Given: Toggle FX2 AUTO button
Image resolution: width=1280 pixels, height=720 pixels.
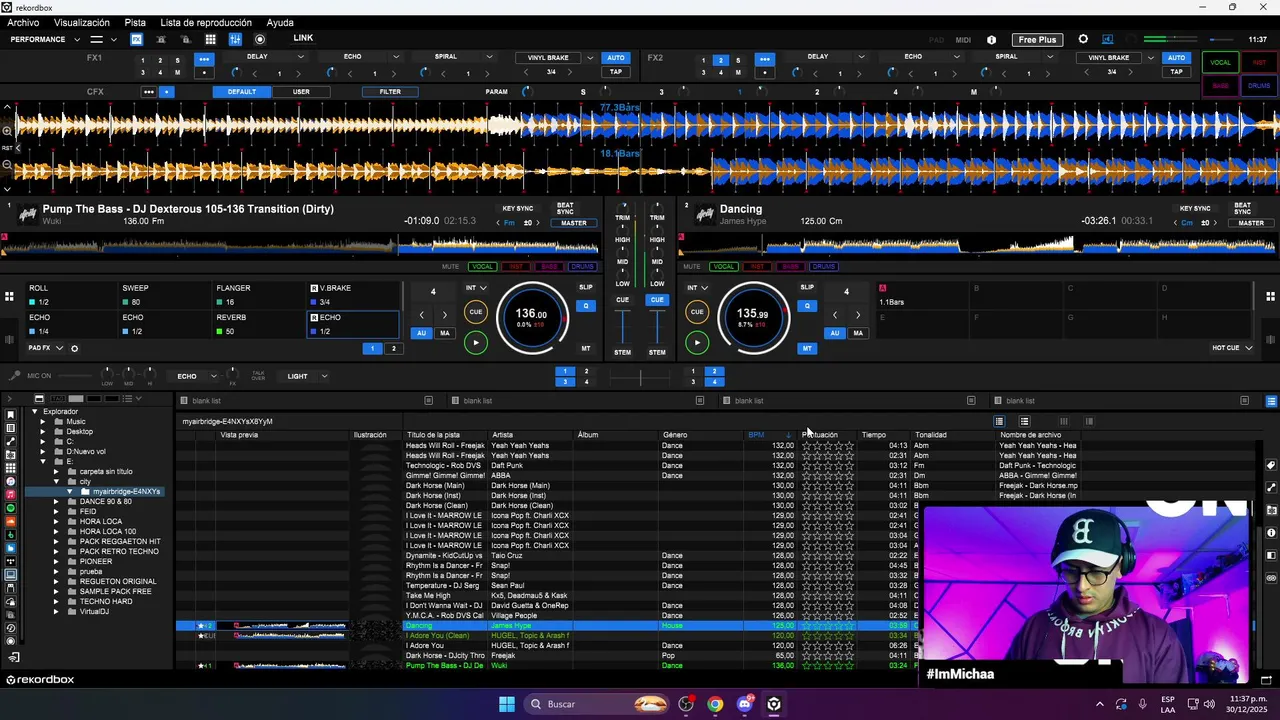Looking at the screenshot, I should click(x=1176, y=57).
